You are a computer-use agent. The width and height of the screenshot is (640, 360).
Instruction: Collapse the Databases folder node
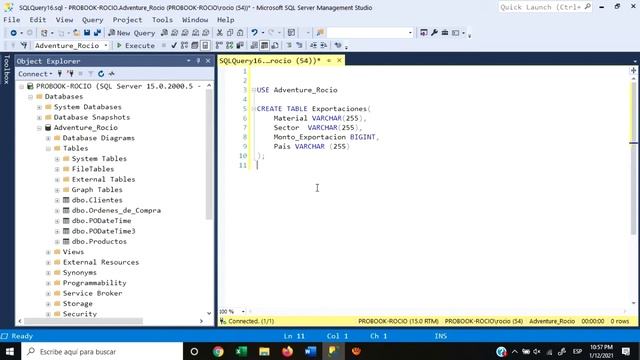click(x=30, y=97)
